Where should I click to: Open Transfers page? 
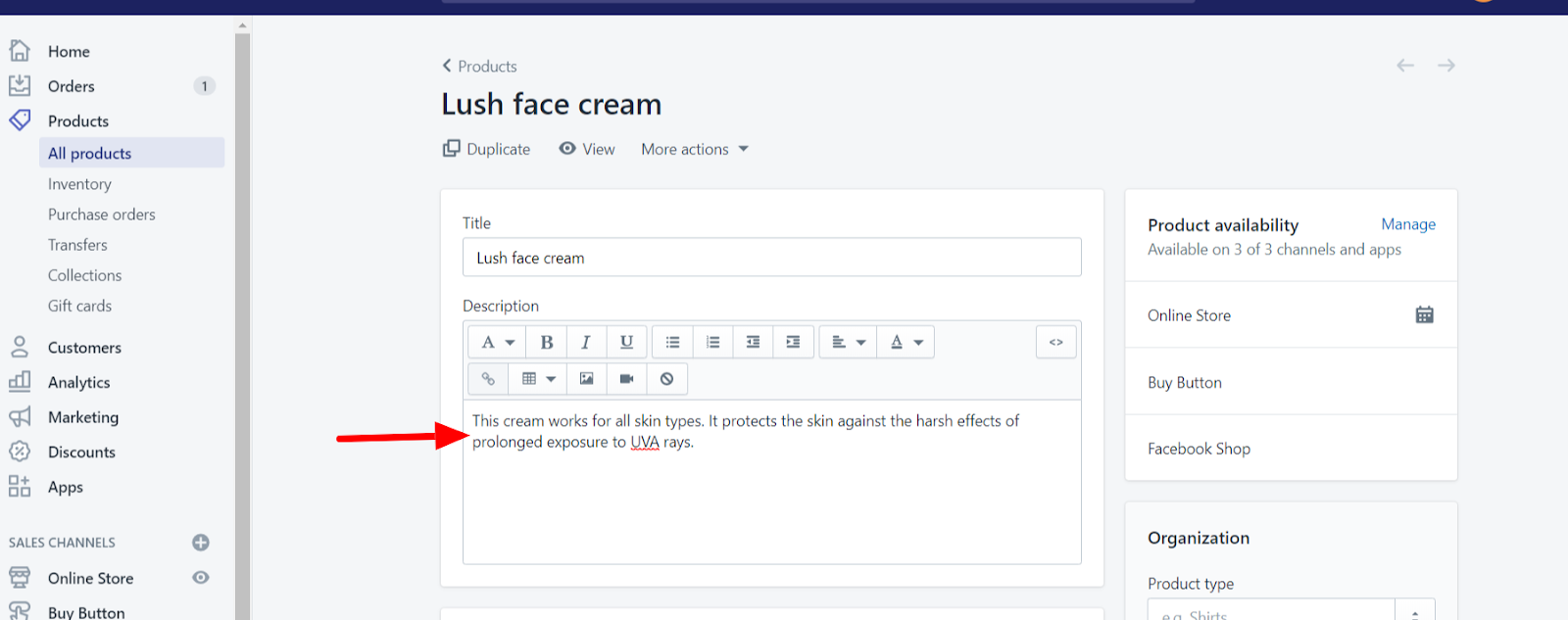click(77, 245)
